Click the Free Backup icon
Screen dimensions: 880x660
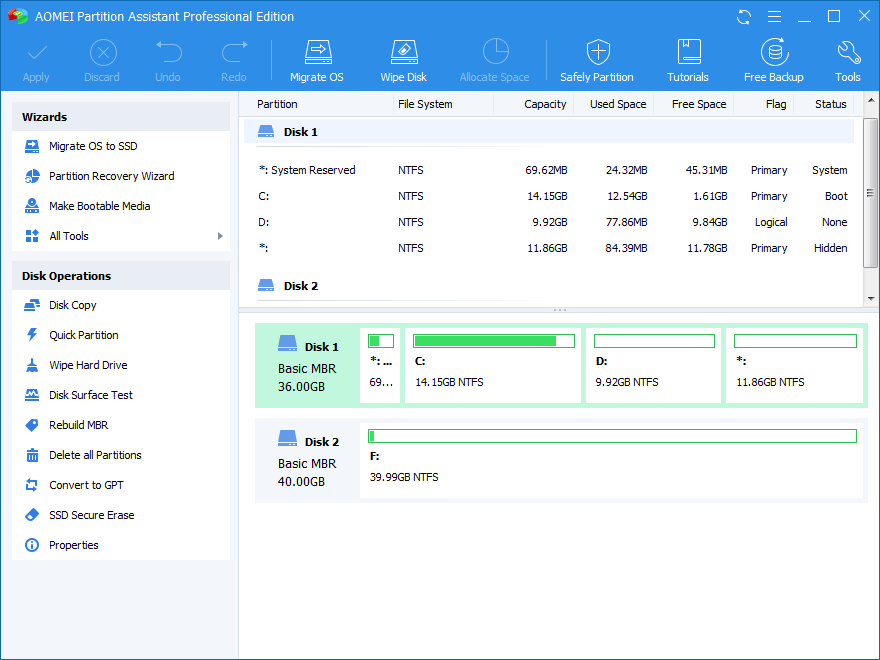click(x=773, y=60)
